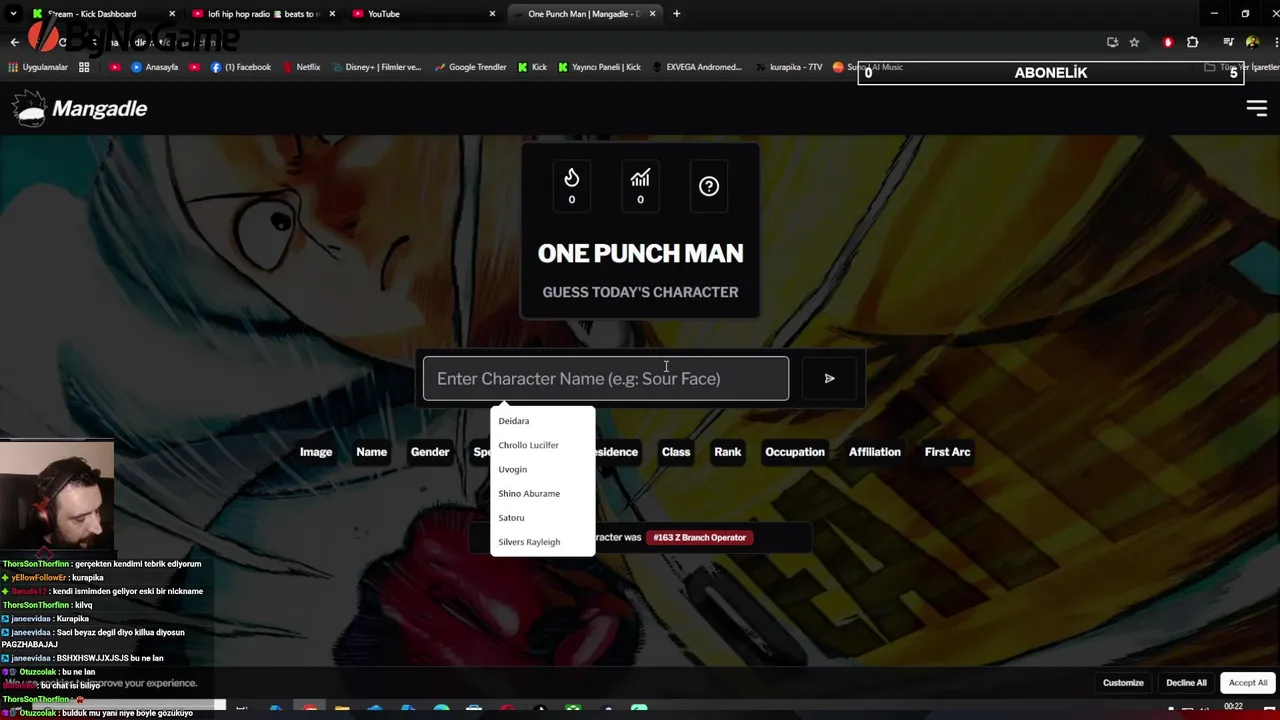
Task: Close the Stream - Kick Dashboard tab
Action: pyautogui.click(x=172, y=14)
